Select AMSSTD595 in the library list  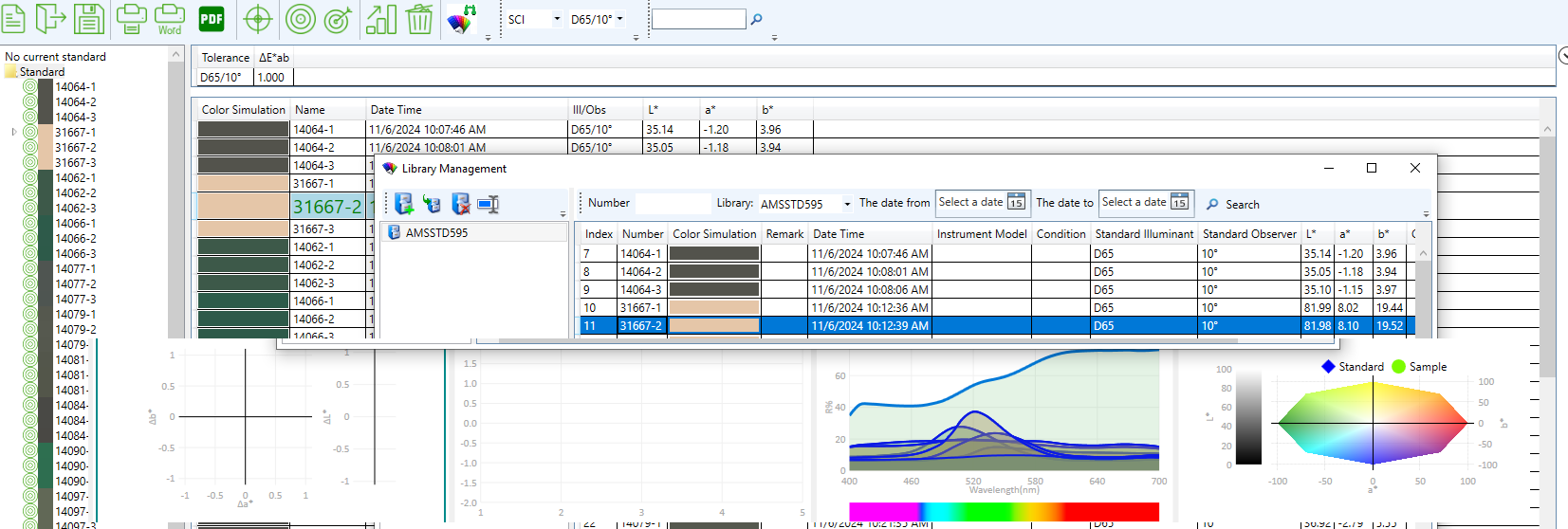tap(436, 232)
